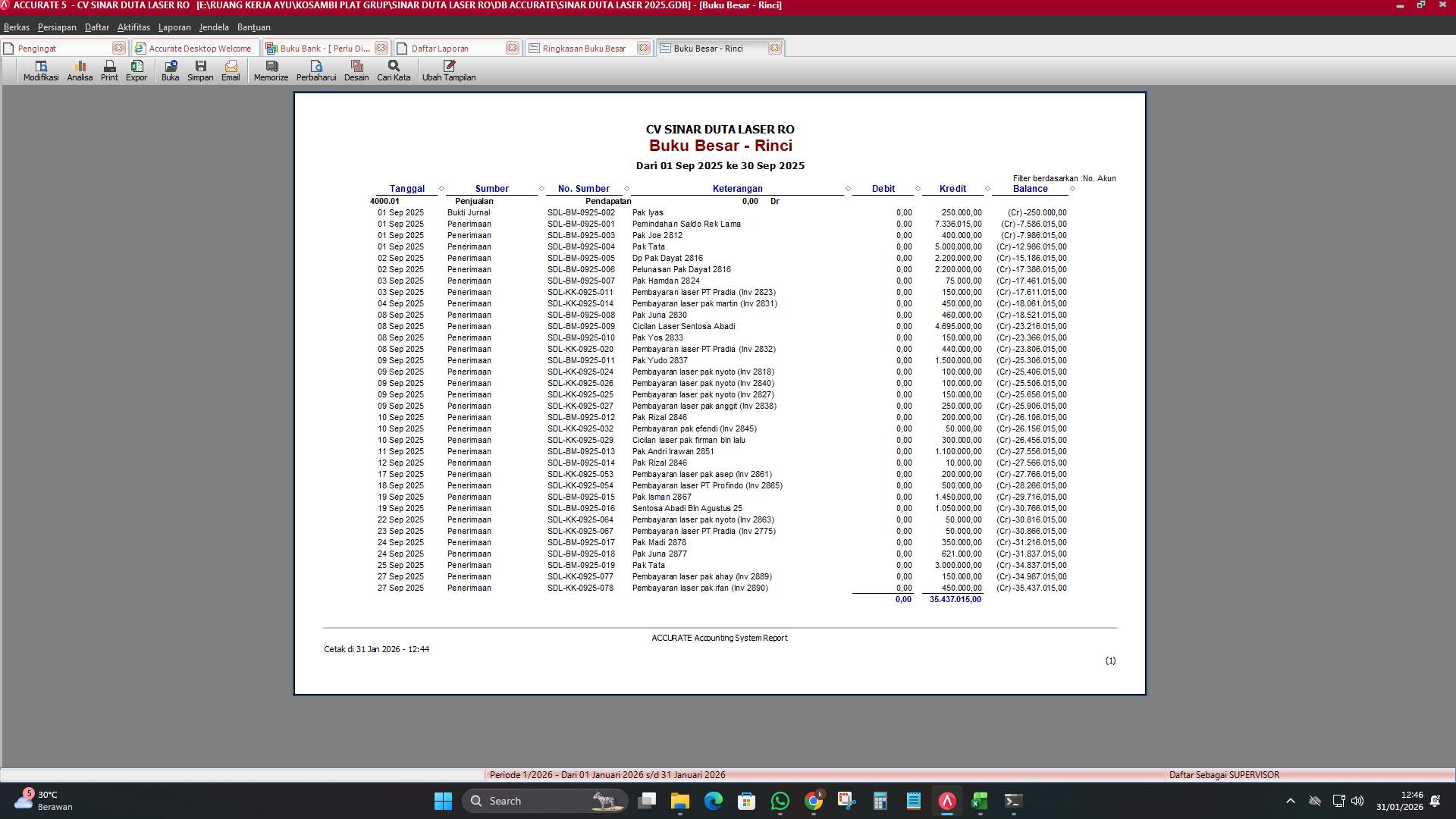This screenshot has width=1456, height=819.
Task: Open Ubah Tampilan settings
Action: [449, 71]
